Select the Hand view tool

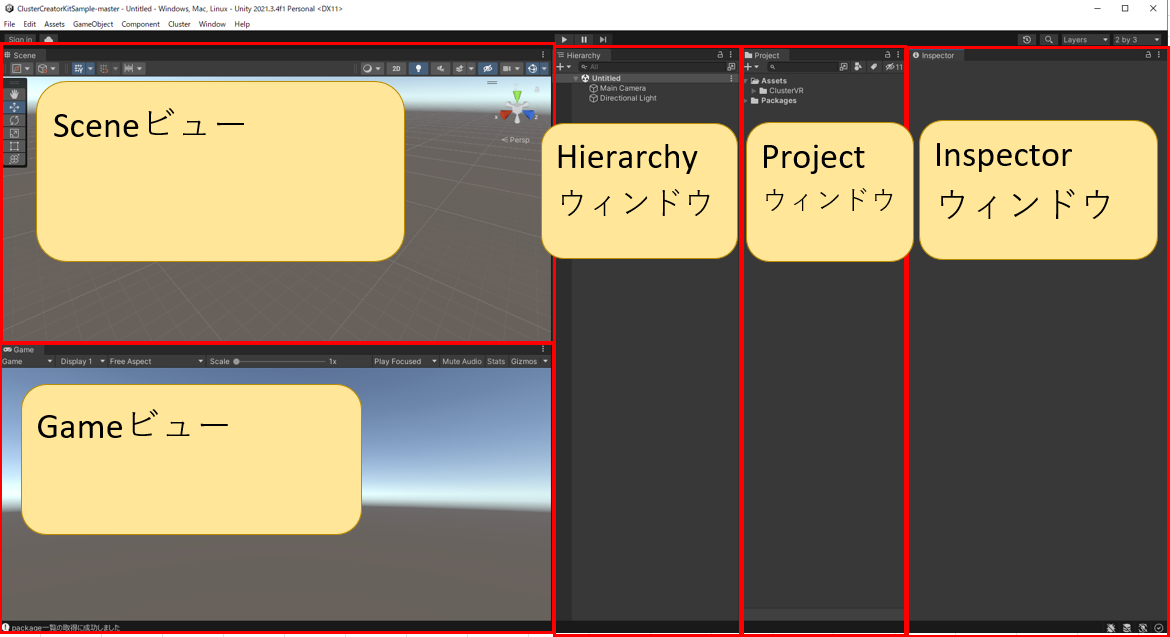point(14,95)
